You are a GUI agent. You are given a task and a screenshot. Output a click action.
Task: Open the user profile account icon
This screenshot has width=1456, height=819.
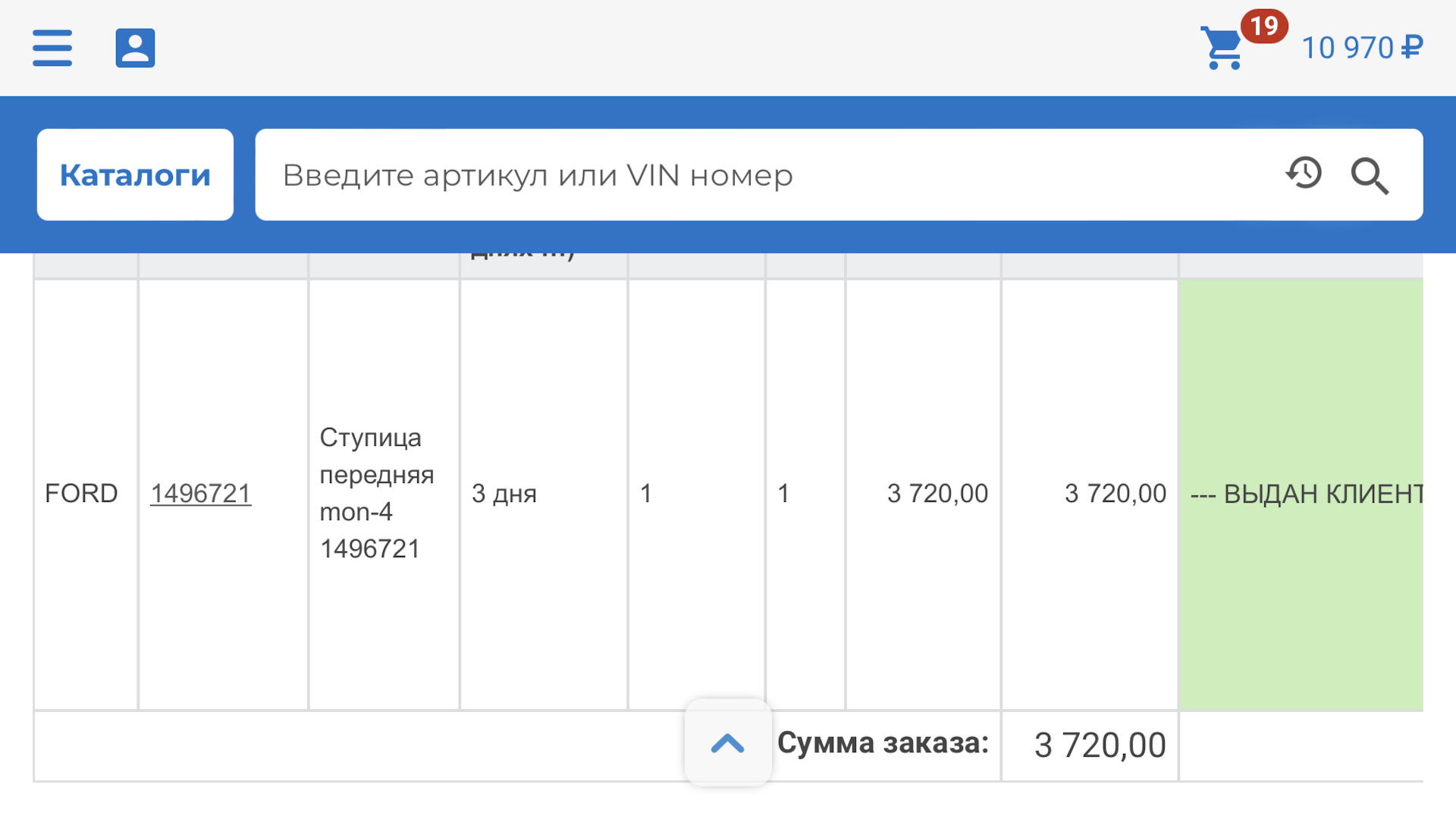coord(135,48)
